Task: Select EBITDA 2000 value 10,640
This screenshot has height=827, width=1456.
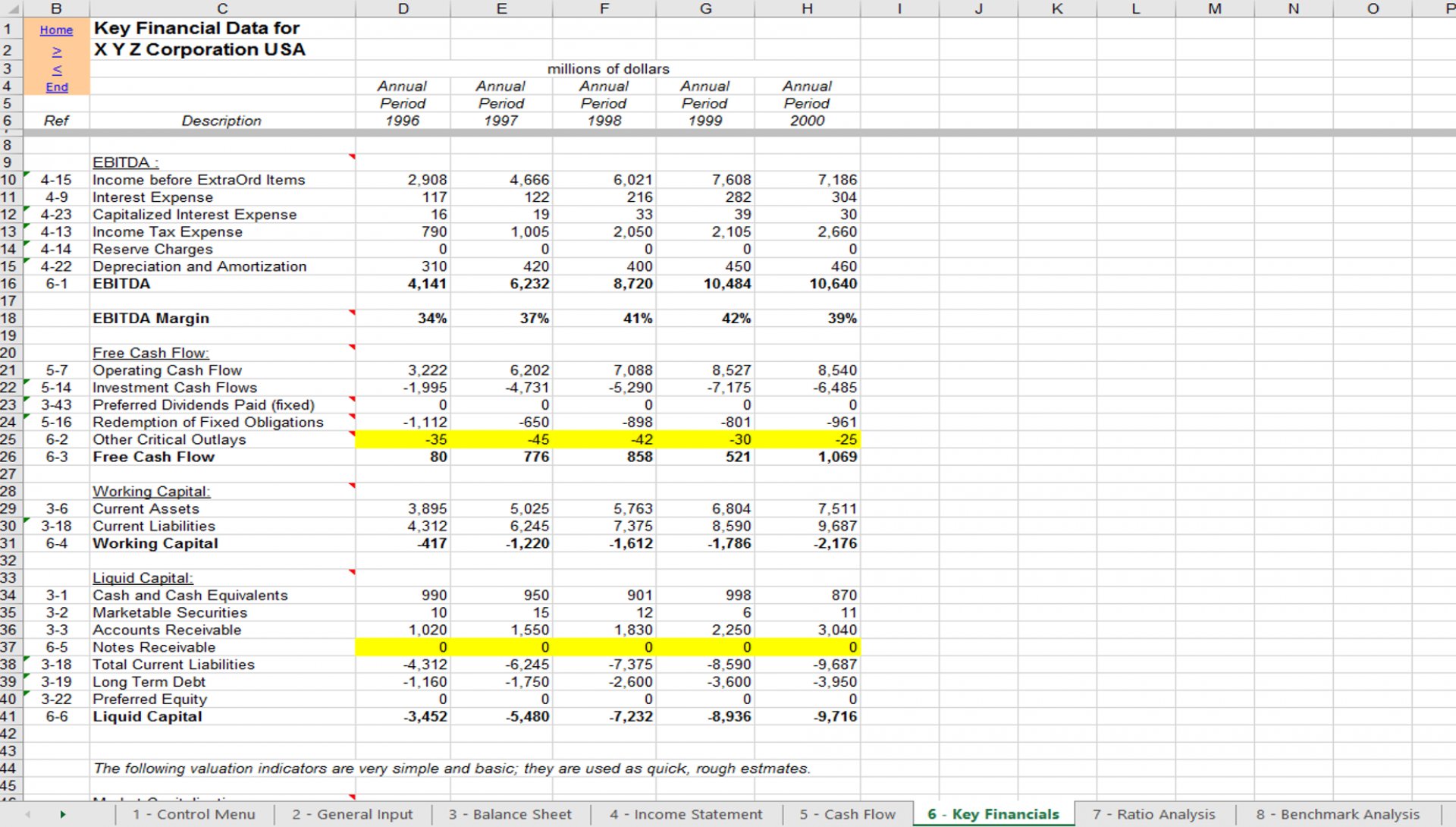Action: tap(807, 284)
